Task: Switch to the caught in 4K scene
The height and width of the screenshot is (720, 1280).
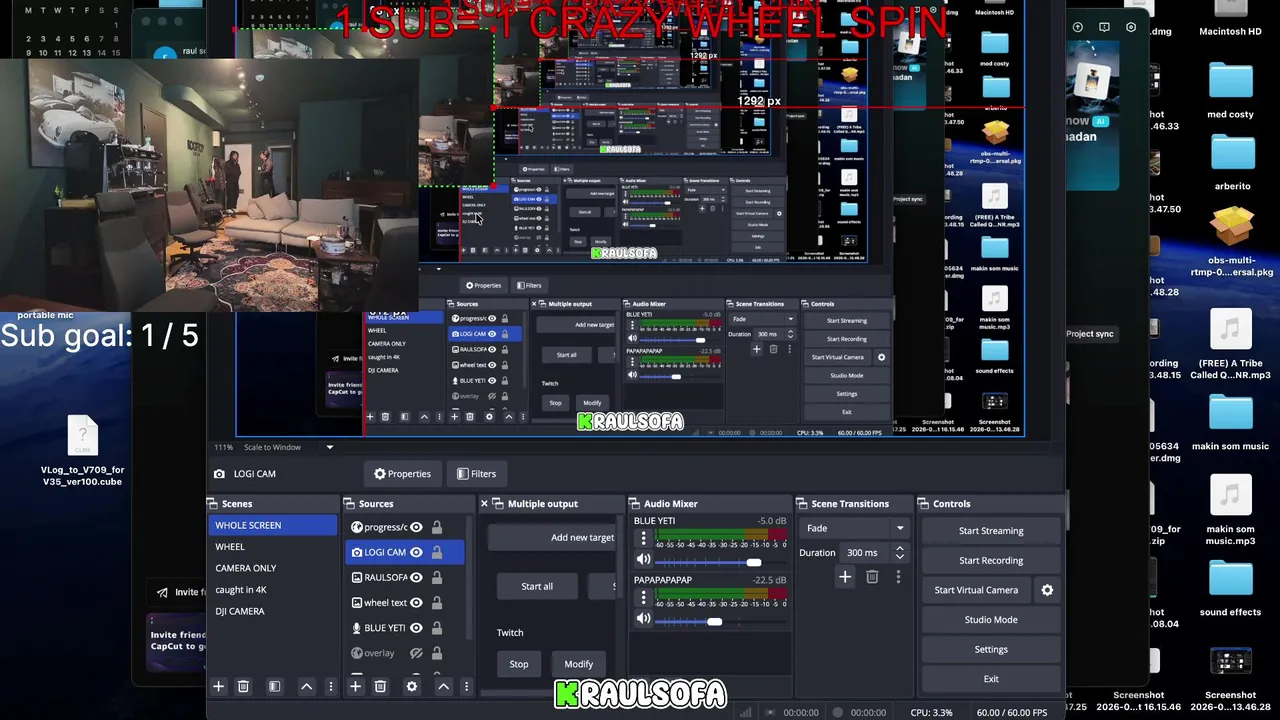Action: pyautogui.click(x=273, y=590)
